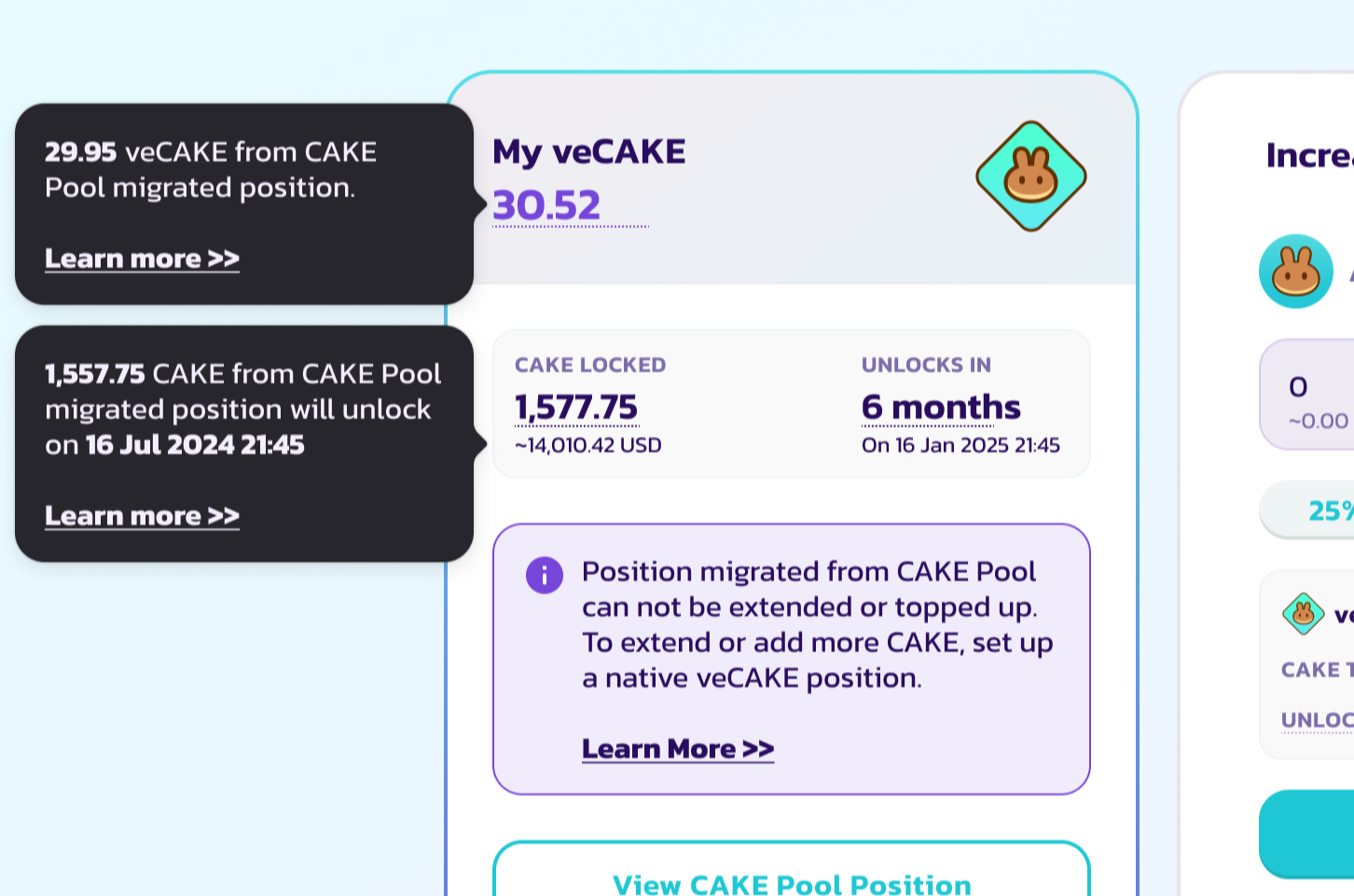The width and height of the screenshot is (1354, 896).
Task: Click the ~14,010.42 USD value text
Action: [x=588, y=446]
